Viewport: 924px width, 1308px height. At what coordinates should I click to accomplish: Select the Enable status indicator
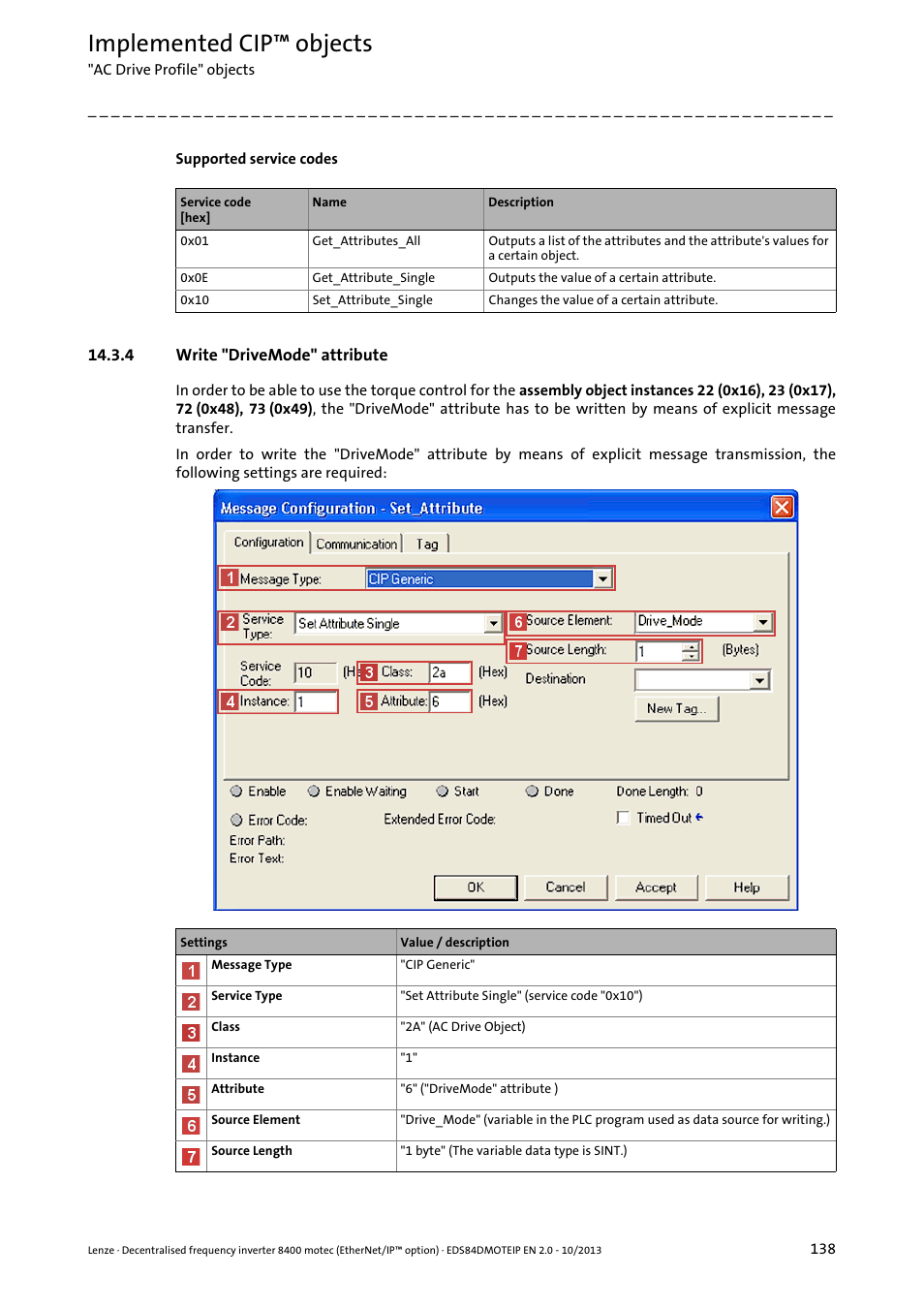click(236, 792)
